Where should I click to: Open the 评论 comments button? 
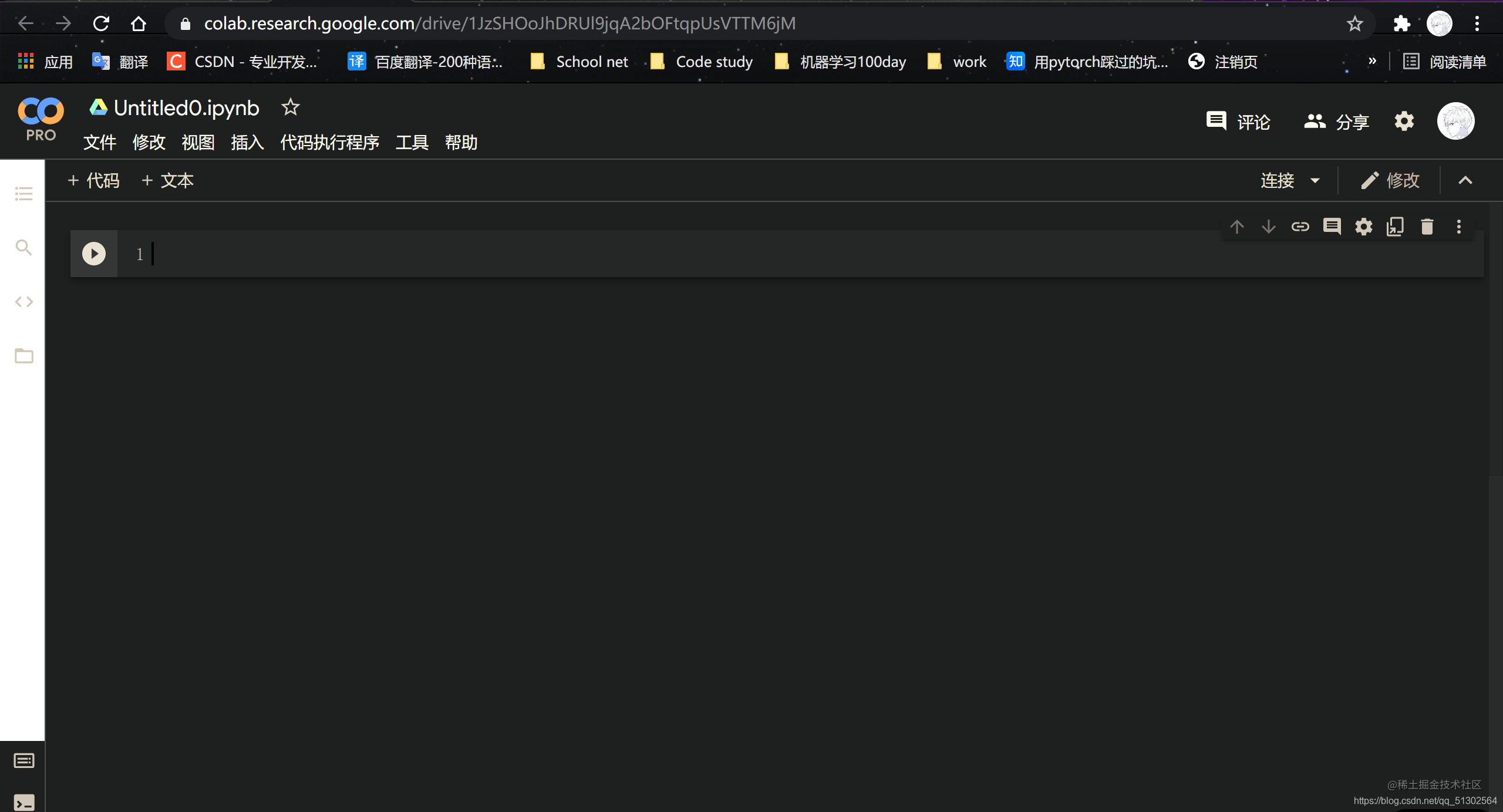[x=1238, y=122]
